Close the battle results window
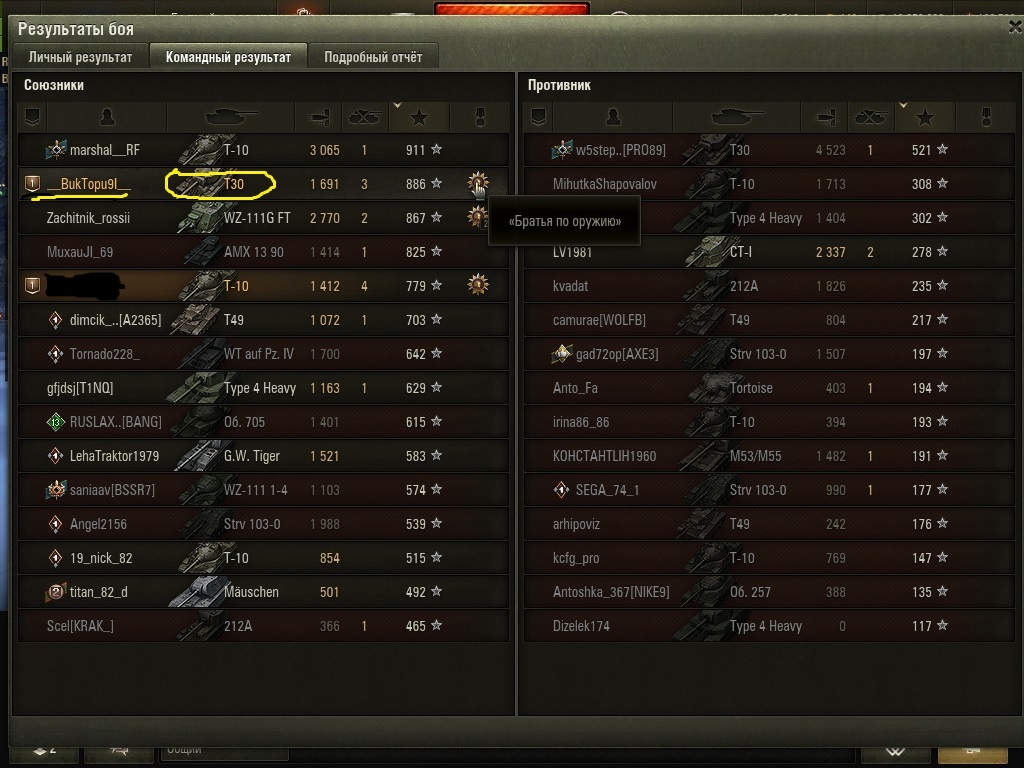 (x=1016, y=27)
